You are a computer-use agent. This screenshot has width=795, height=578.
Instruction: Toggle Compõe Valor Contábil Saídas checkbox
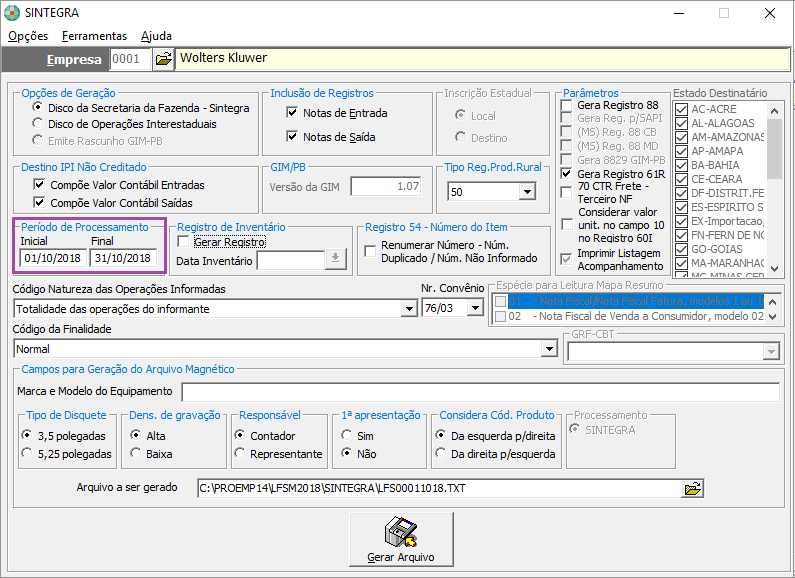(x=39, y=203)
